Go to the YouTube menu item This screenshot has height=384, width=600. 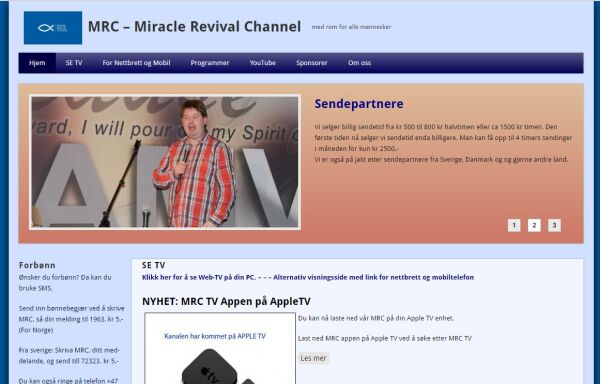coord(262,63)
